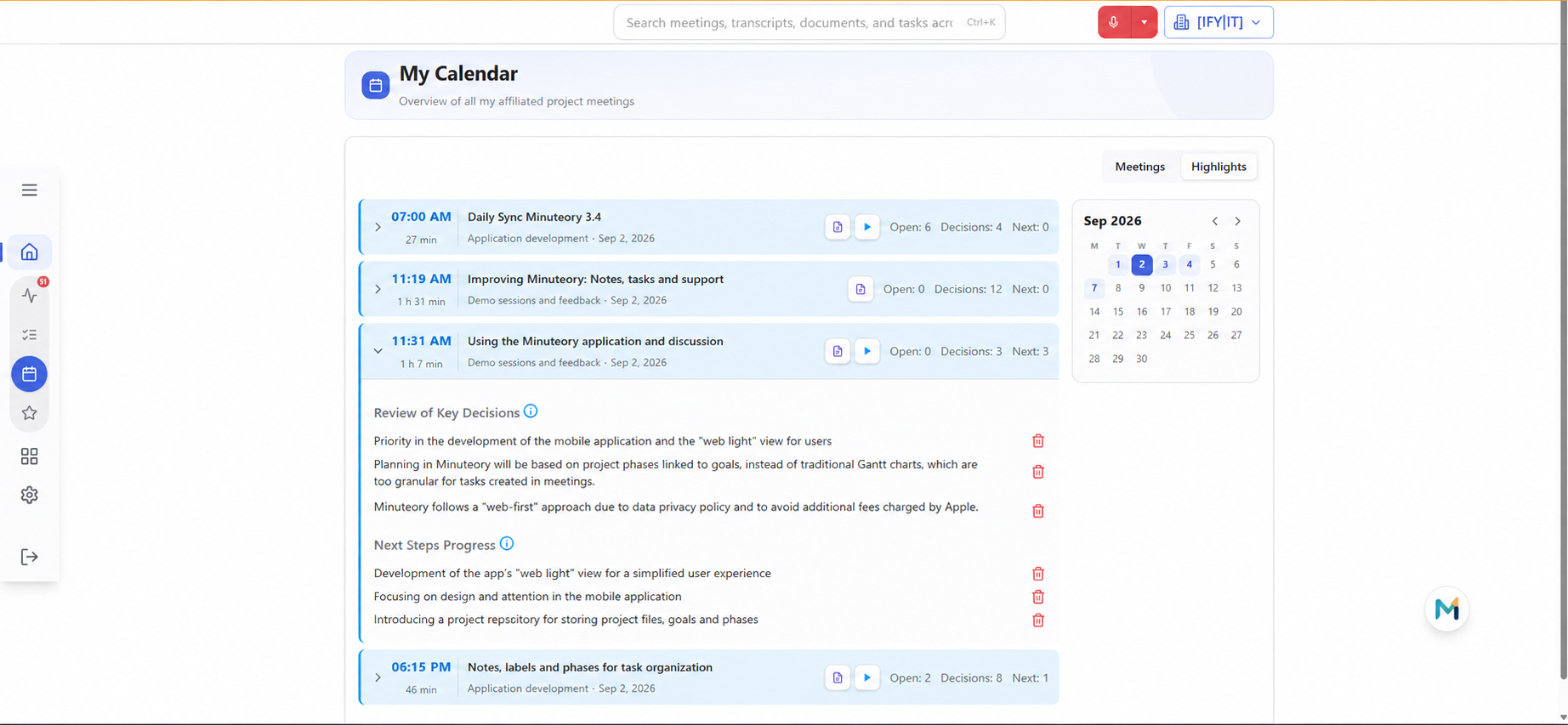Image resolution: width=1568 pixels, height=725 pixels.
Task: Select September 2 in the mini calendar
Action: tap(1142, 264)
